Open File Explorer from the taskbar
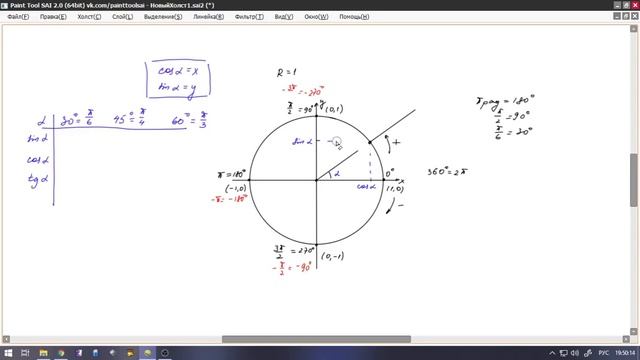The width and height of the screenshot is (640, 360). 43,353
